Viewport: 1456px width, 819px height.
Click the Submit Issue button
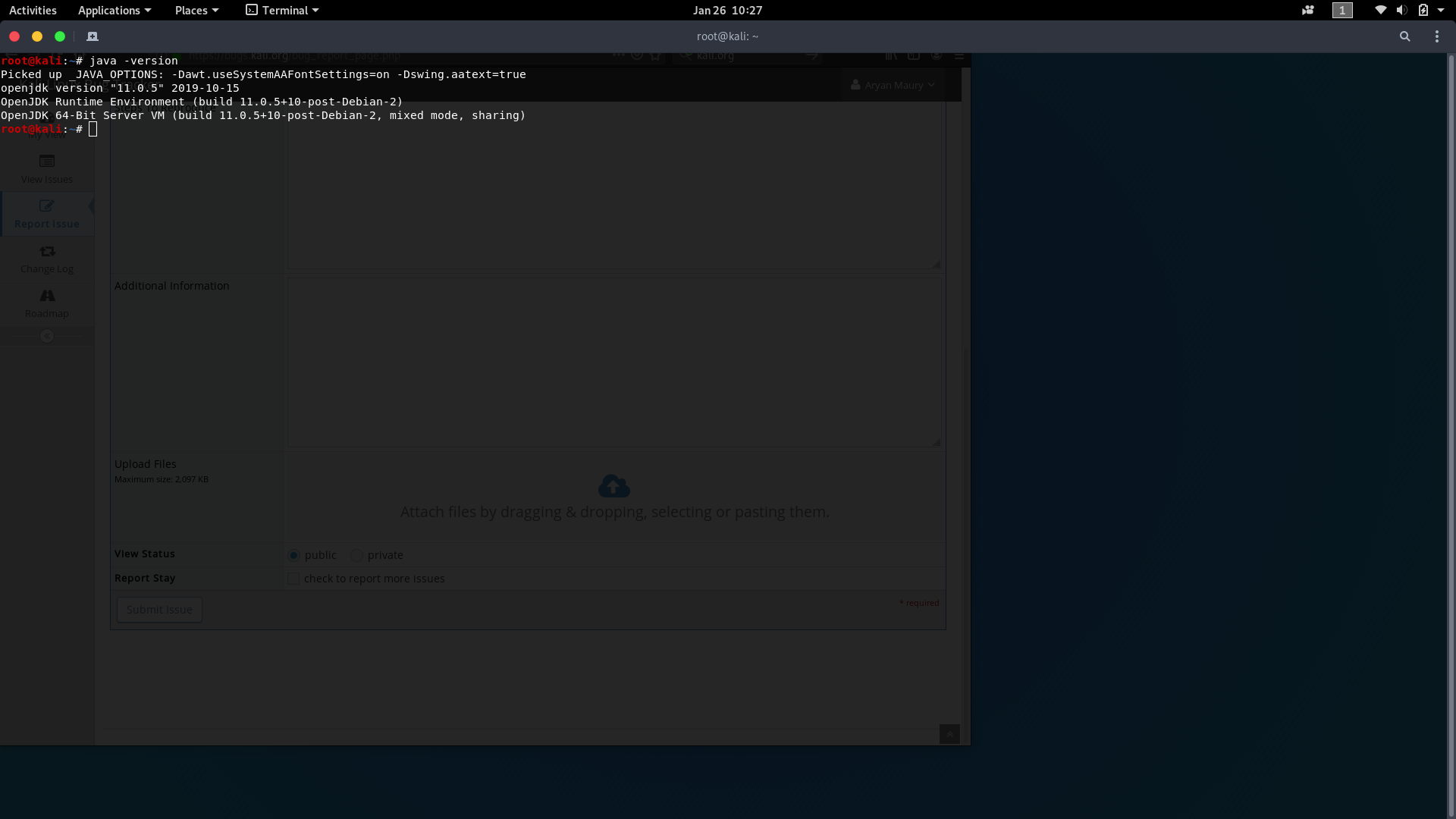coord(159,610)
